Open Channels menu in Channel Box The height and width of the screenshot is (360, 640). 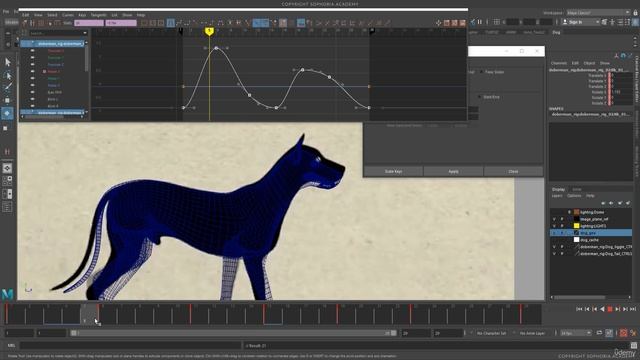[559, 63]
